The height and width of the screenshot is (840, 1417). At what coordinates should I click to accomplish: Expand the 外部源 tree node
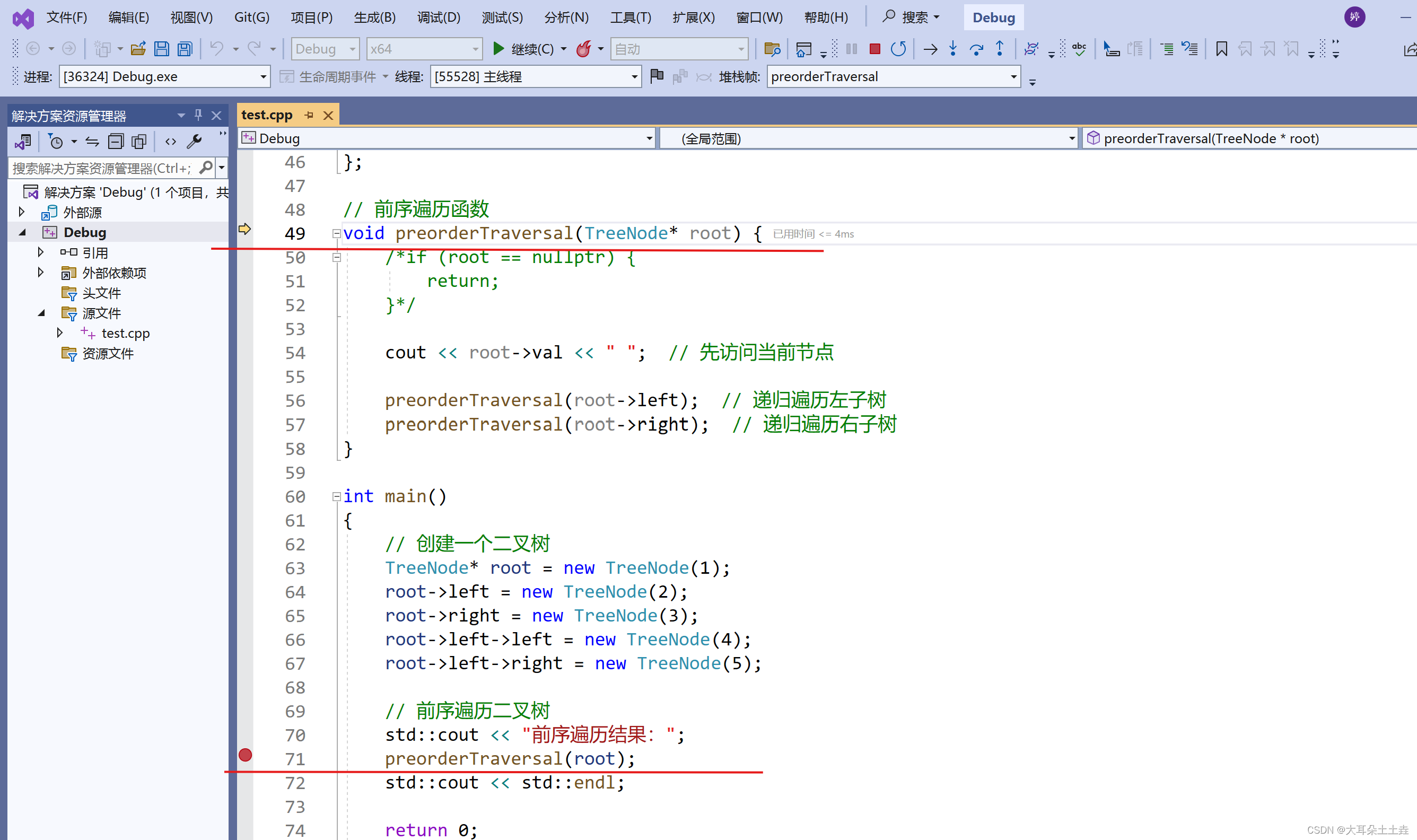[x=22, y=212]
